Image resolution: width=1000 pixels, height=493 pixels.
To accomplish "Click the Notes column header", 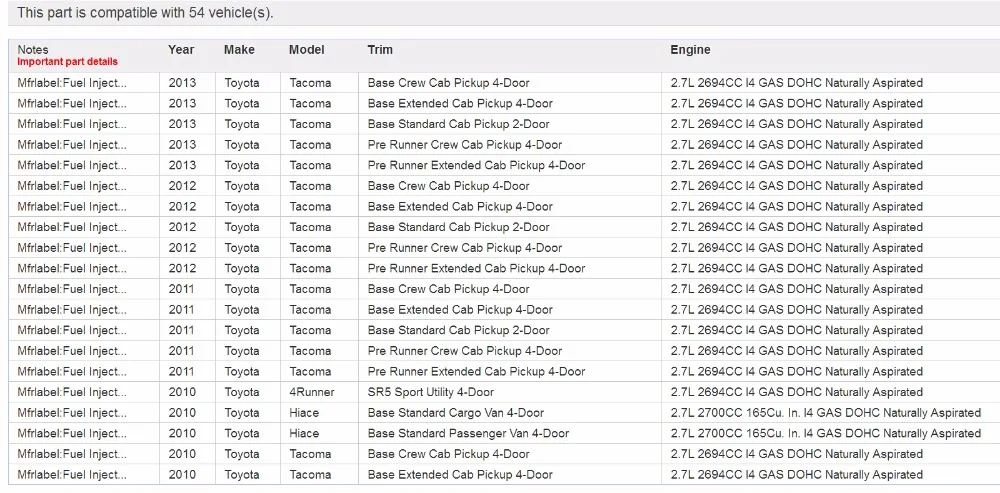I will (x=33, y=50).
